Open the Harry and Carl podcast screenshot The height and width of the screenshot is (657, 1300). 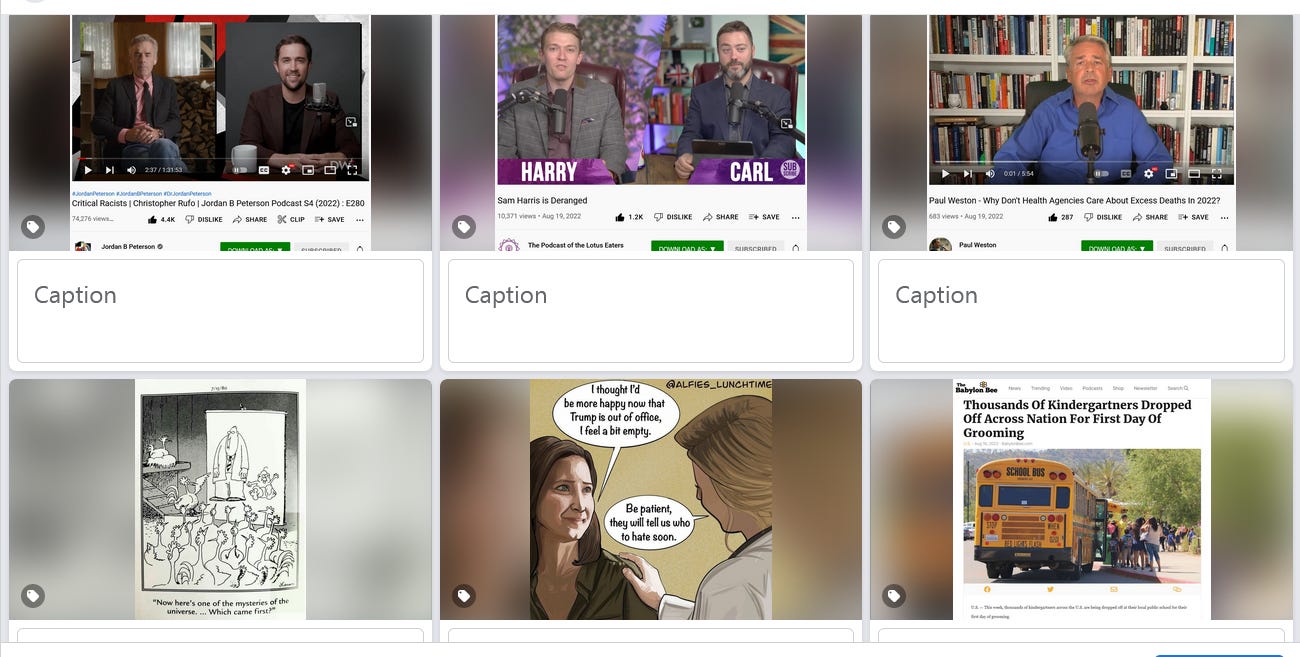point(651,132)
